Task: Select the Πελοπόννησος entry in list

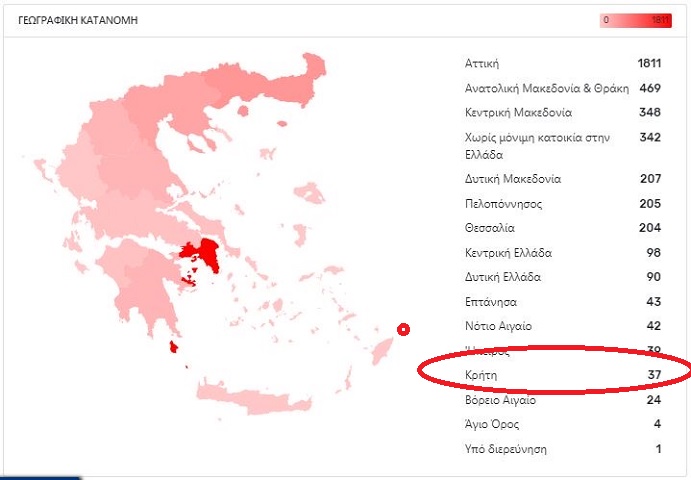Action: tap(563, 204)
